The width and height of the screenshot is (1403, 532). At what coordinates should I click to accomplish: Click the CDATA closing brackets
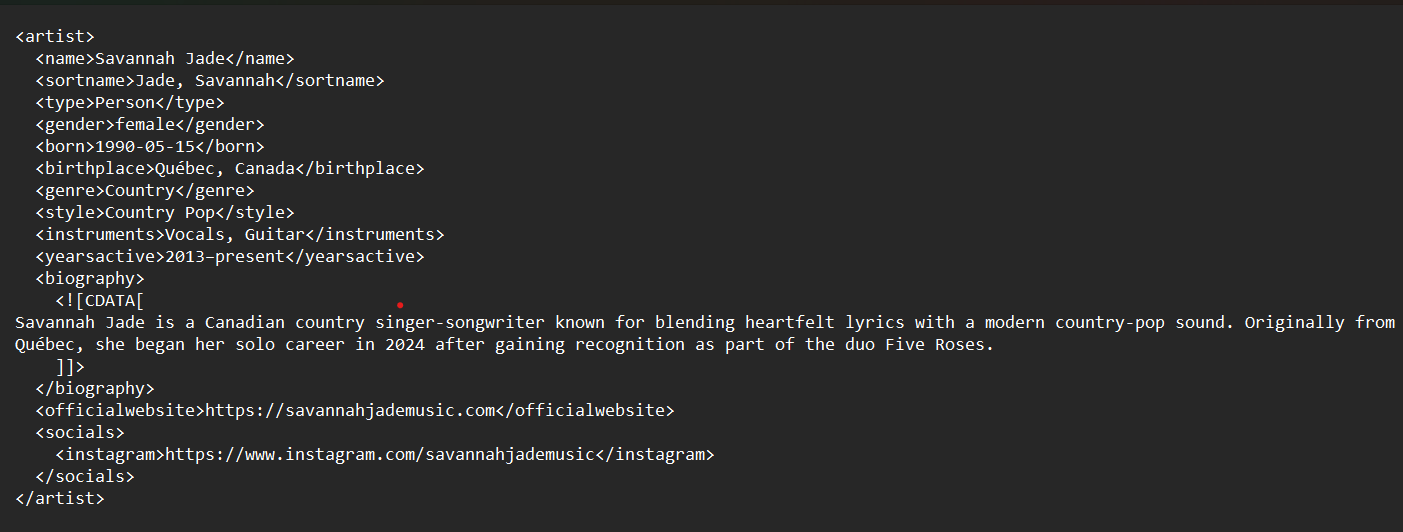tap(70, 367)
